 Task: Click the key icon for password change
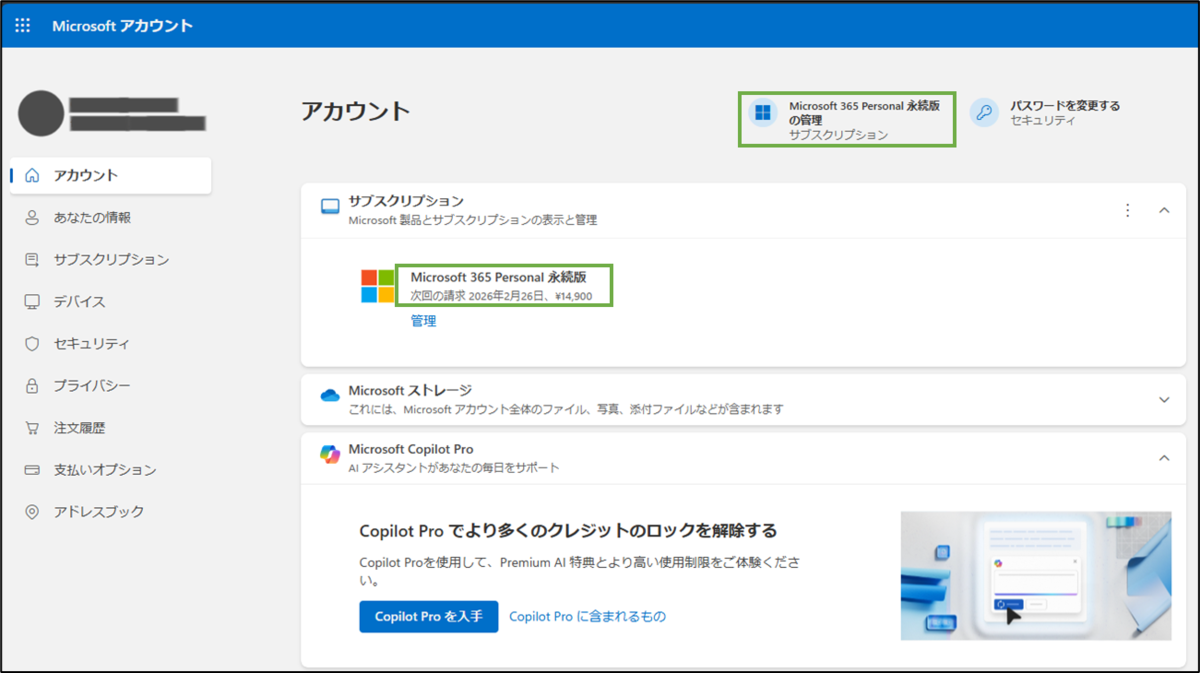coord(984,112)
